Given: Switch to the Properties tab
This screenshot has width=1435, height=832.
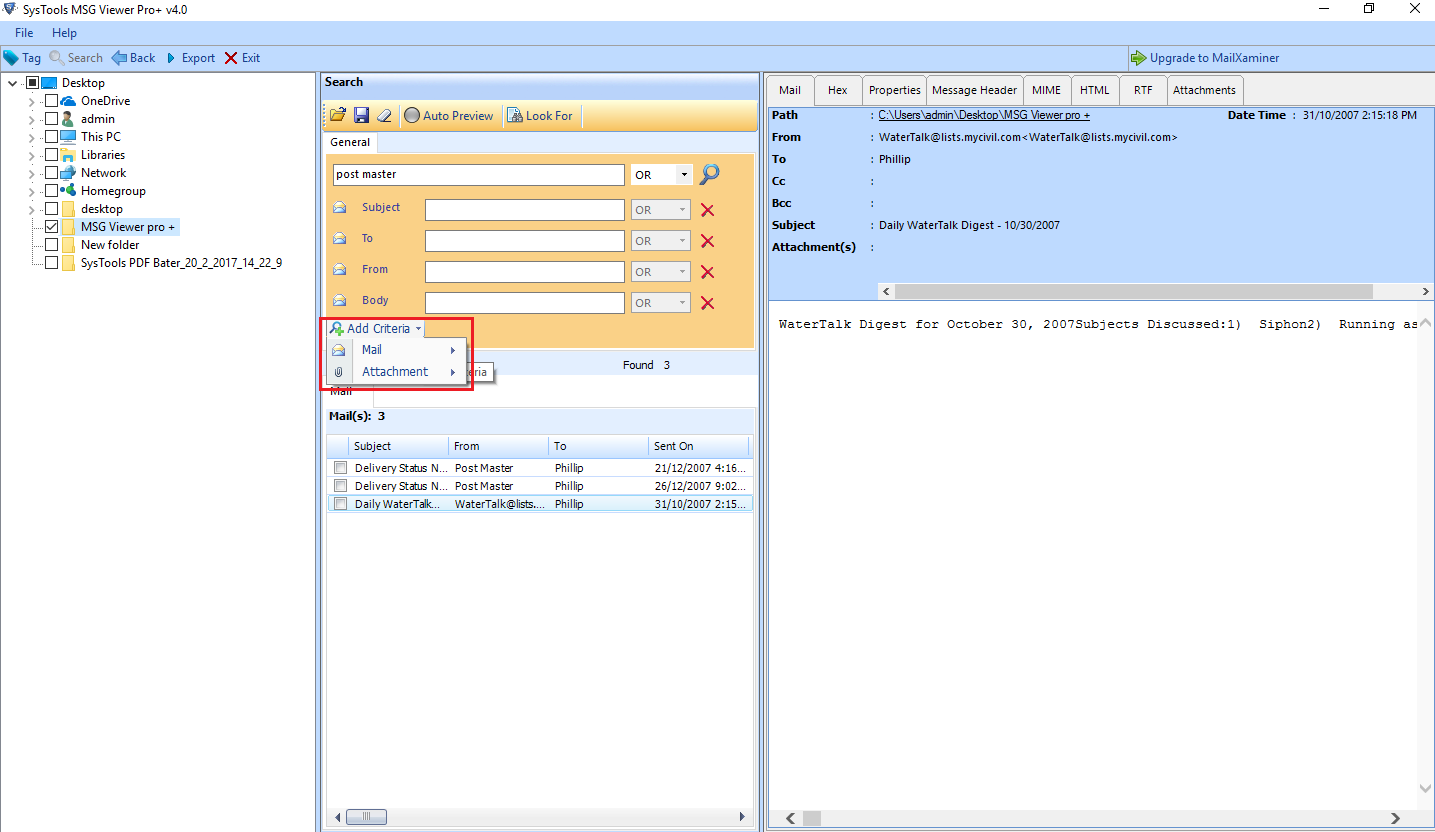Looking at the screenshot, I should 894,90.
